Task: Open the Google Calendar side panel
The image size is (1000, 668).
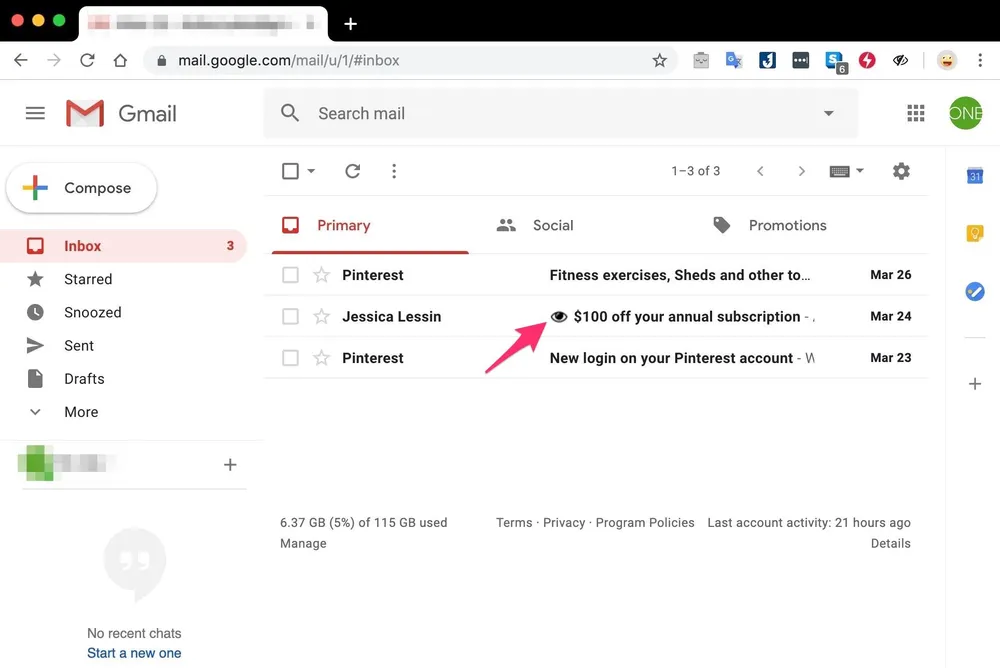Action: [975, 175]
